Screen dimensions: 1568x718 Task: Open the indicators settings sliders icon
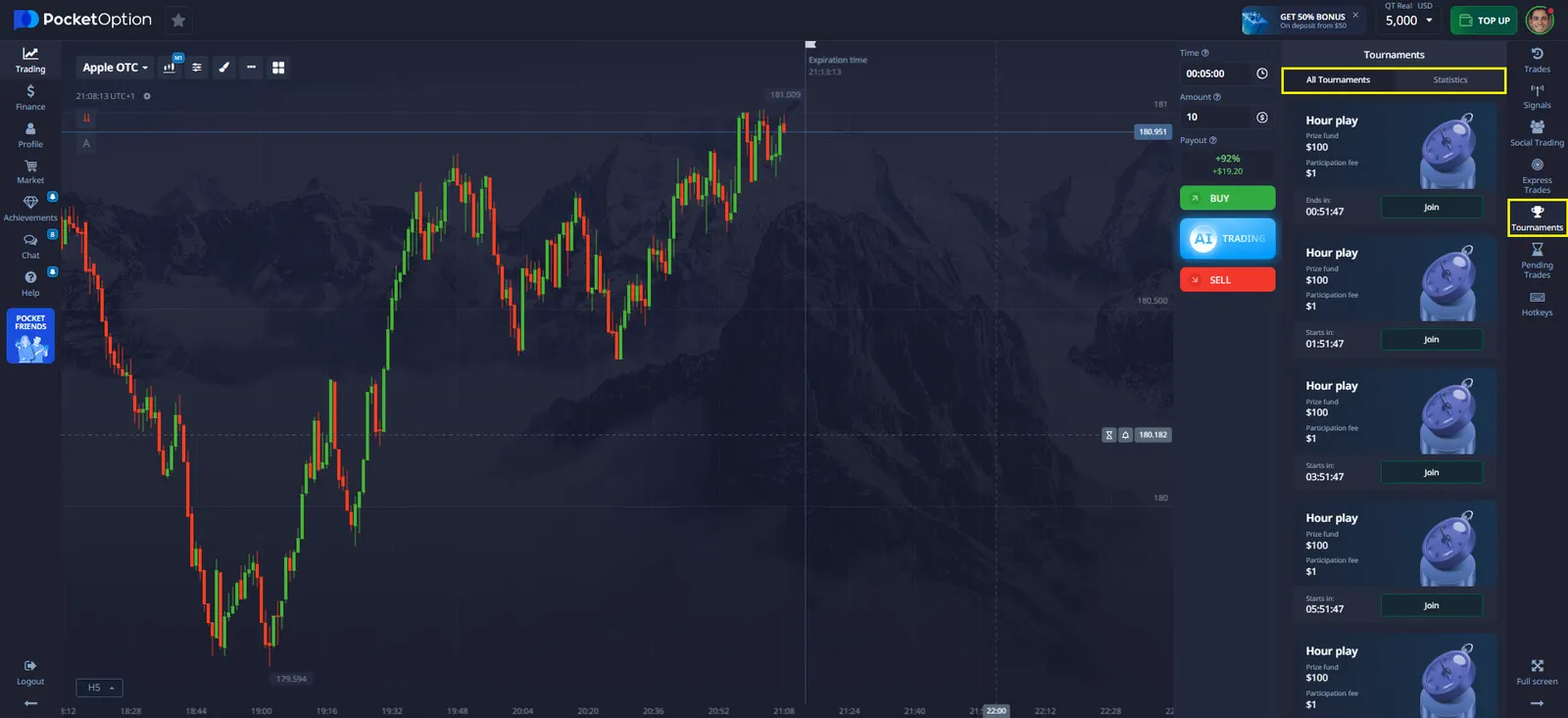pos(197,68)
